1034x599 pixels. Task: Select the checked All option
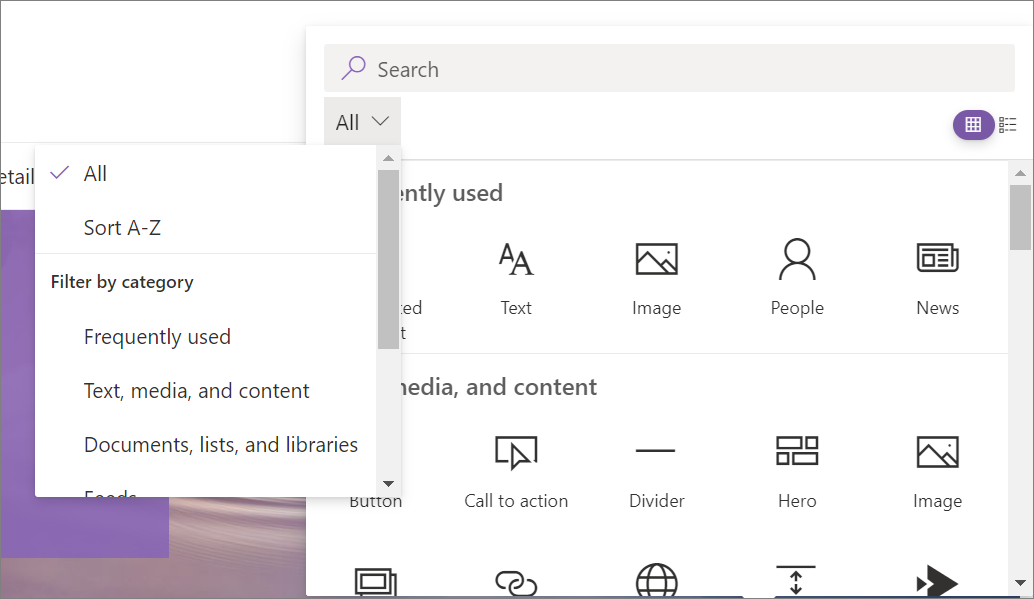coord(95,174)
